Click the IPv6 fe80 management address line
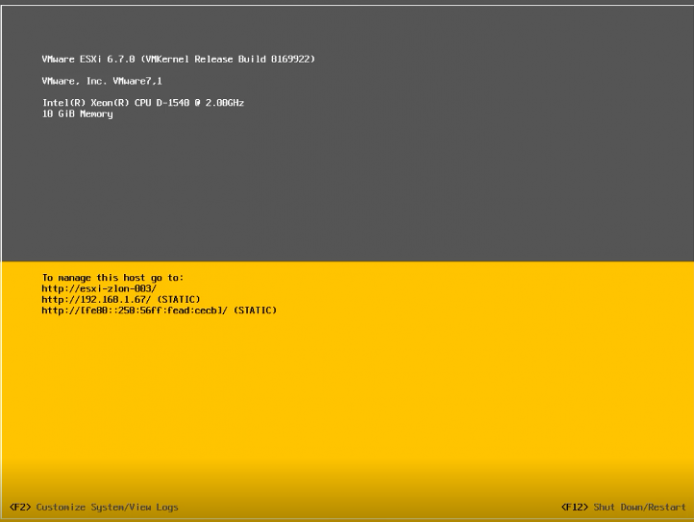This screenshot has height=522, width=694. click(x=159, y=310)
